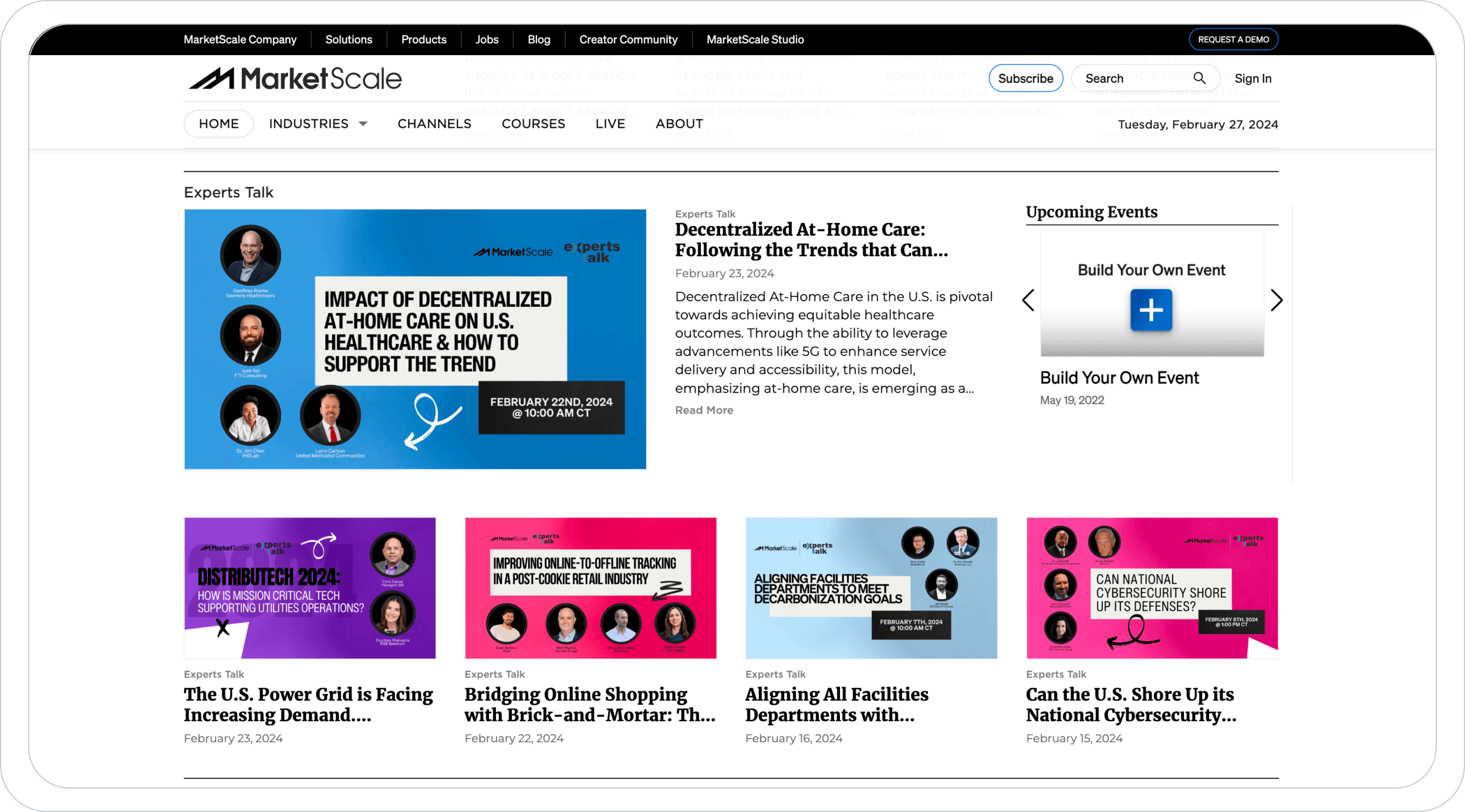Click the magnifier search icon

click(1199, 78)
